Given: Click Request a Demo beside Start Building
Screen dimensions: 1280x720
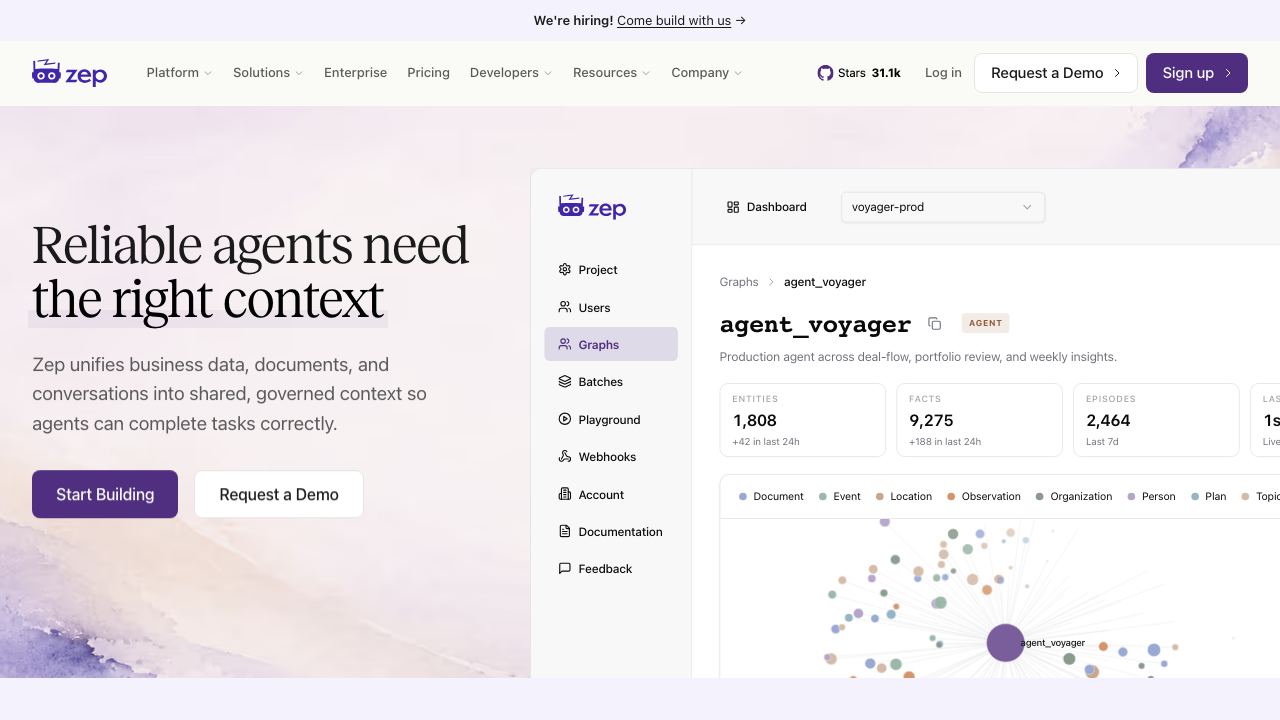Looking at the screenshot, I should (279, 494).
